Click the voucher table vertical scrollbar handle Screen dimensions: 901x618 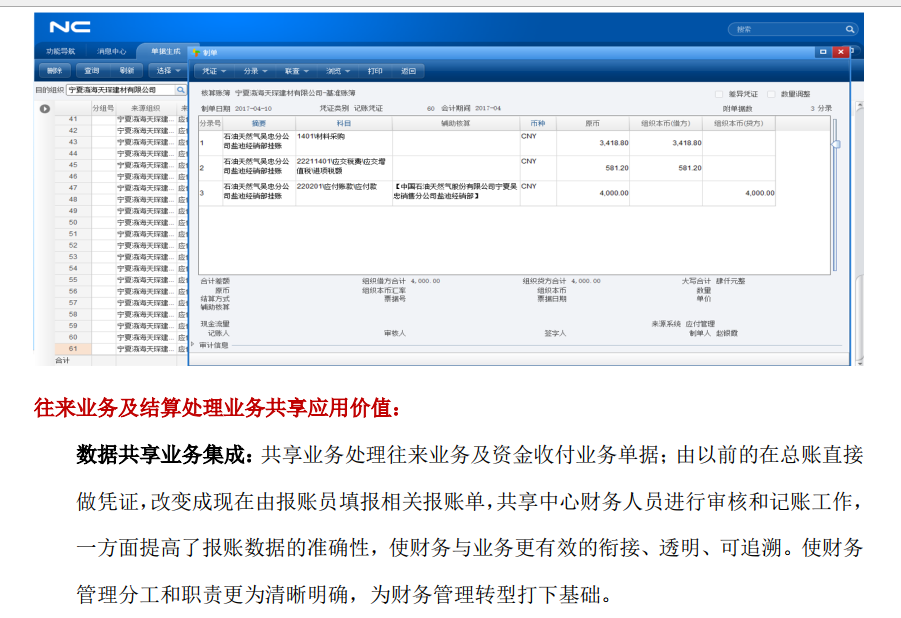point(836,144)
